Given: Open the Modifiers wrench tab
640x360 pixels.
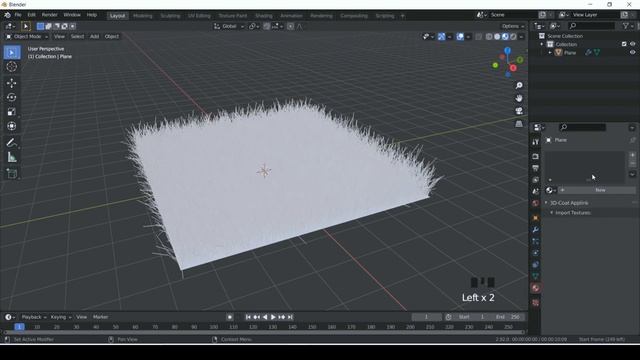Looking at the screenshot, I should point(536,230).
